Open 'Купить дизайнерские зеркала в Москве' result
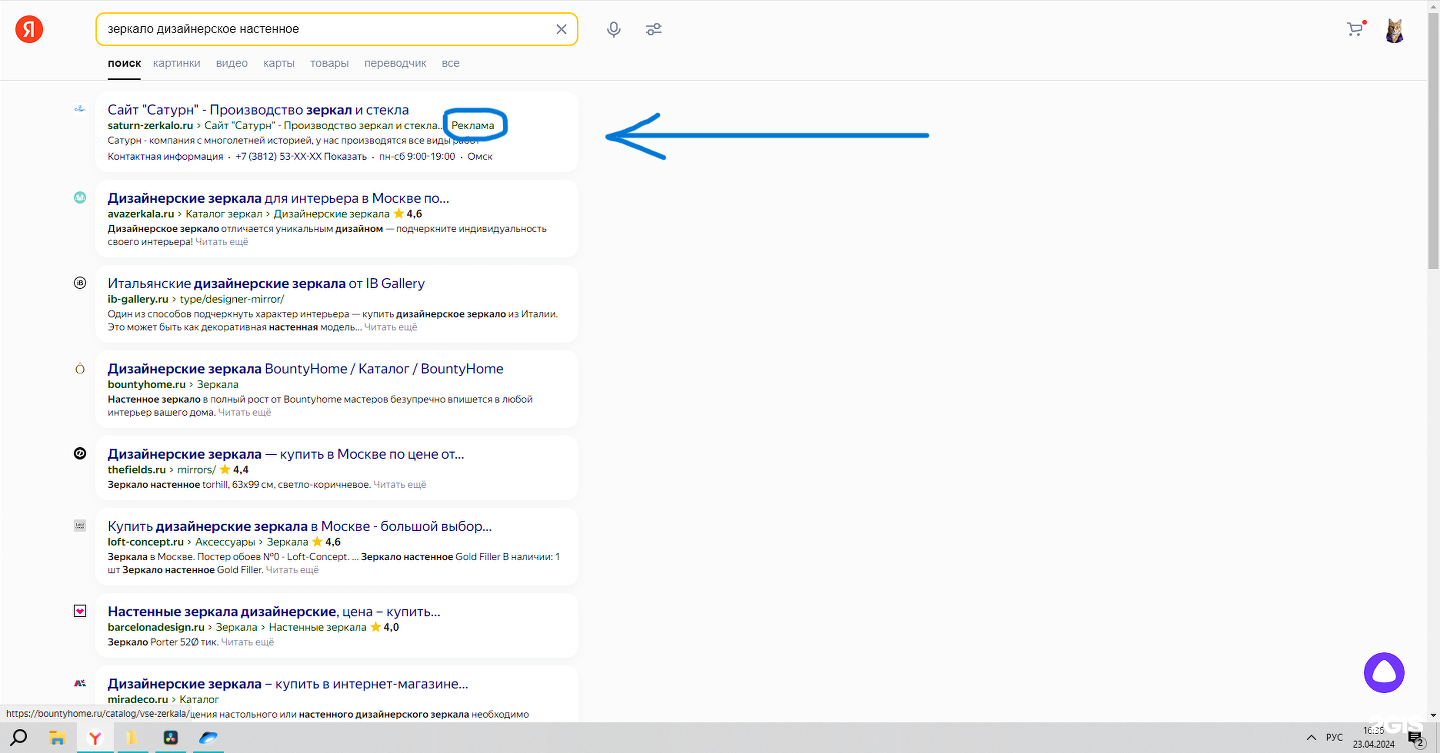This screenshot has height=753, width=1440. click(300, 526)
